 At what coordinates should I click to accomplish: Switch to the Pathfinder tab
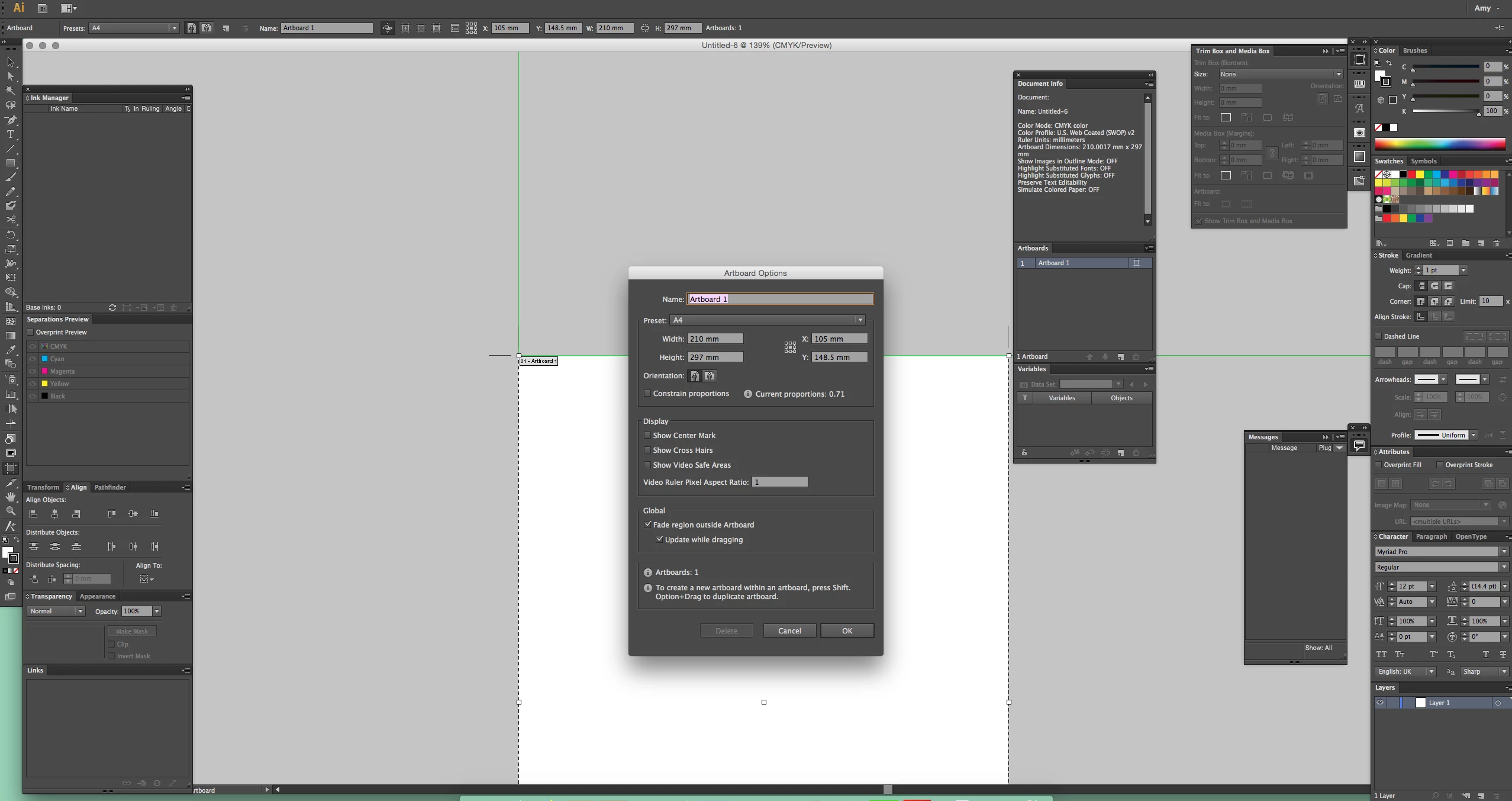pyautogui.click(x=110, y=487)
